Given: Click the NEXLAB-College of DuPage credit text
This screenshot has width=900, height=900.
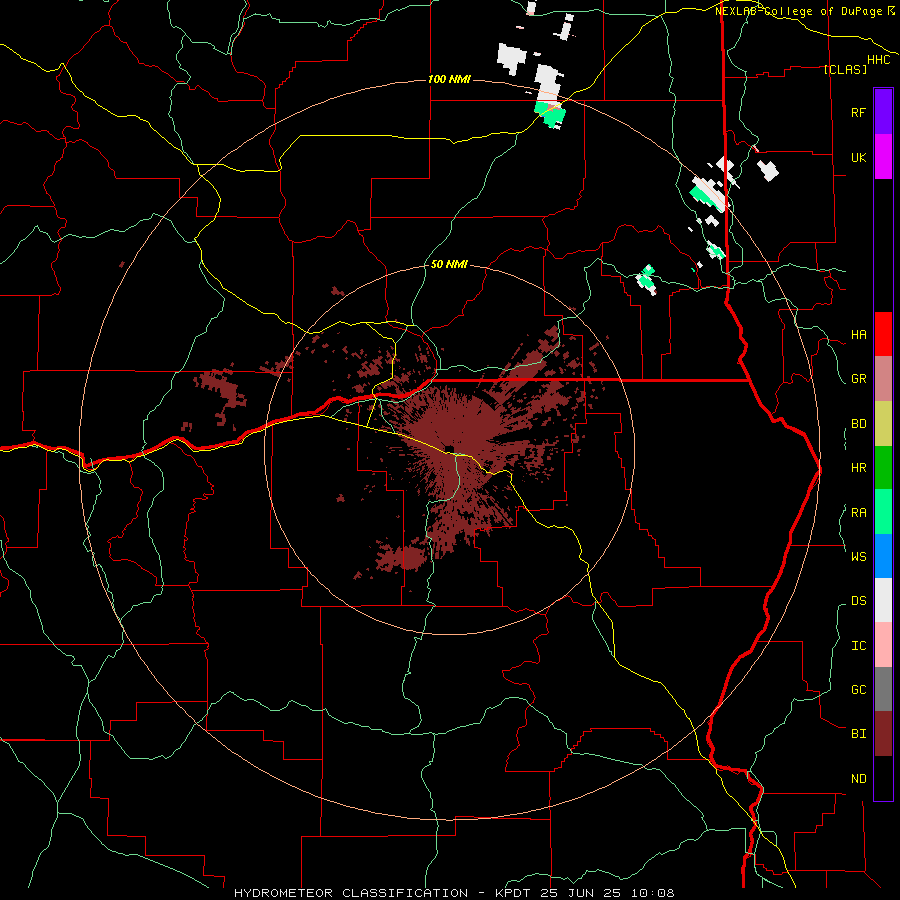Looking at the screenshot, I should click(x=799, y=11).
